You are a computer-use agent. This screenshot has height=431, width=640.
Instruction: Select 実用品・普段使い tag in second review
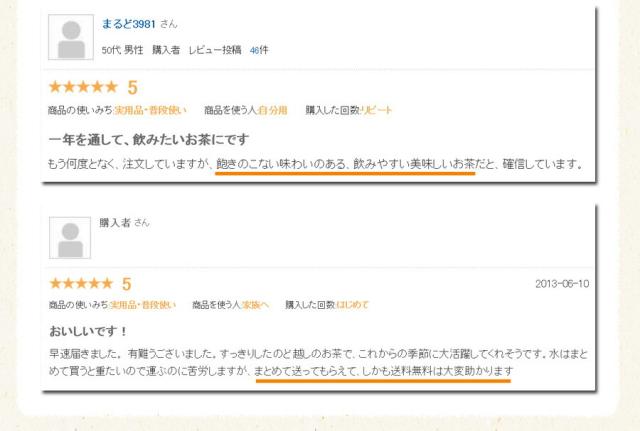click(x=143, y=305)
